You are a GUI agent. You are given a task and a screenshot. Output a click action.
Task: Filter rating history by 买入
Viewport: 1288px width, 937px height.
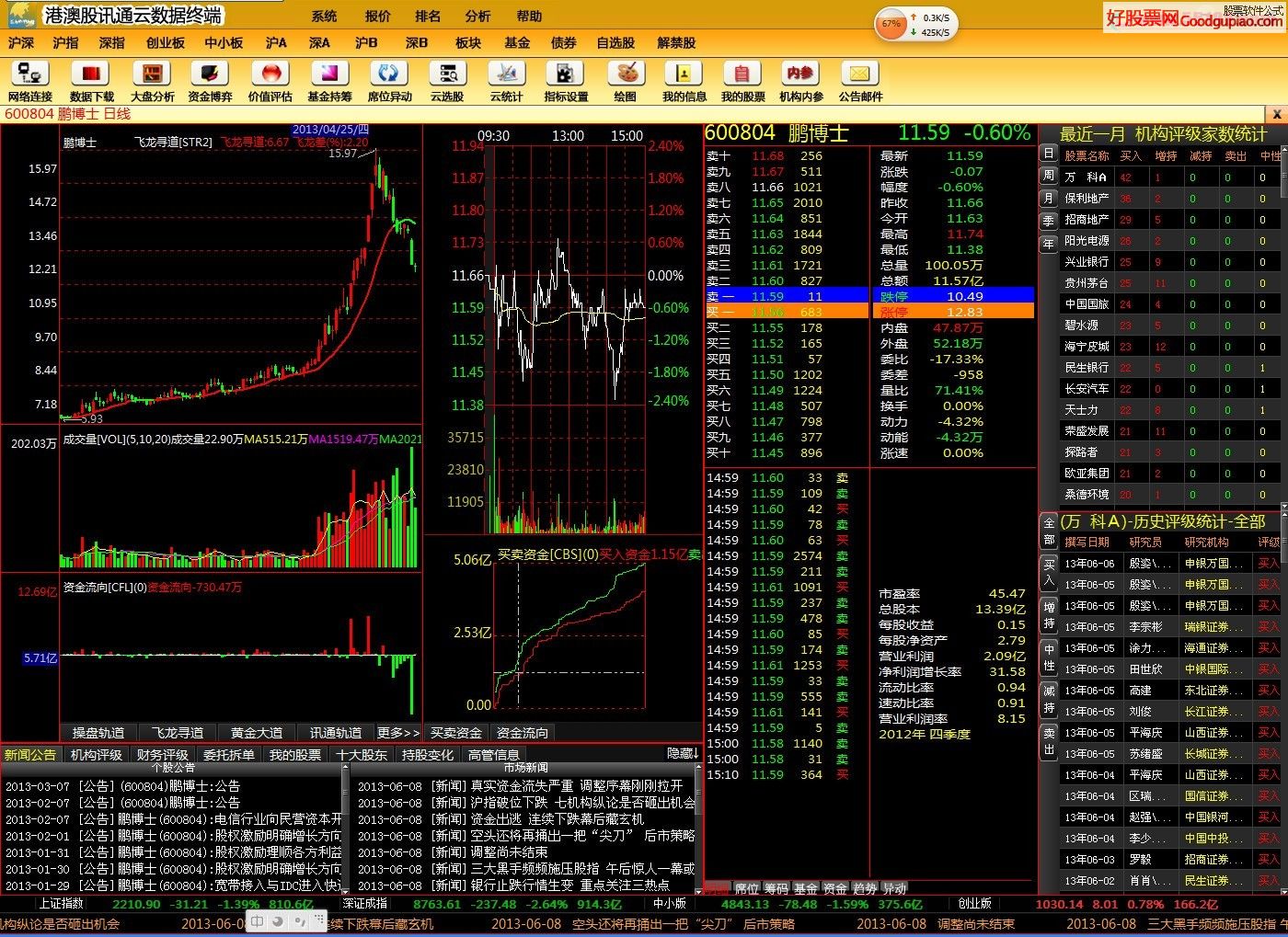[1049, 574]
